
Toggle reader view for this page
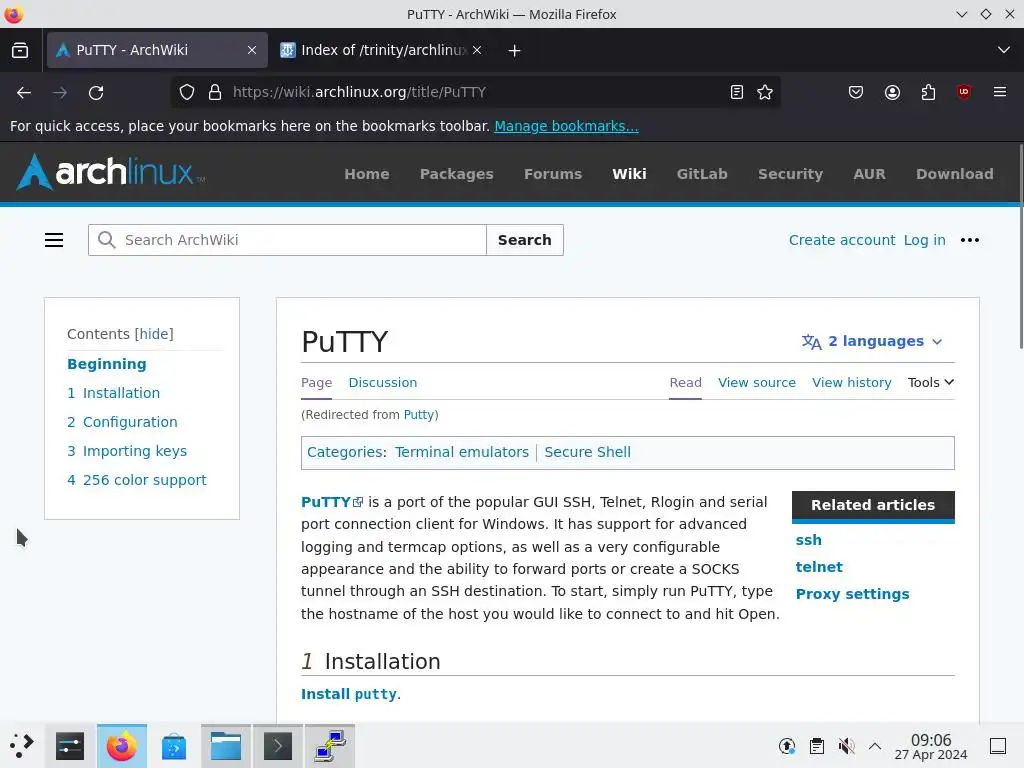coord(737,93)
